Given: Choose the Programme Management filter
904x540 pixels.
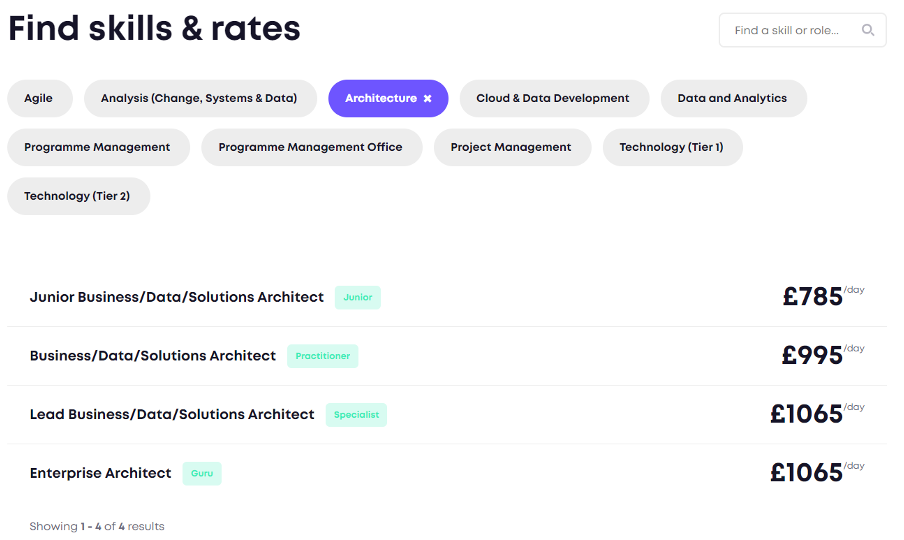Looking at the screenshot, I should pos(97,147).
